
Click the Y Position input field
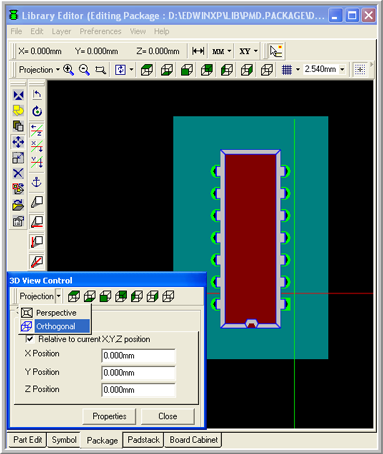click(x=138, y=372)
